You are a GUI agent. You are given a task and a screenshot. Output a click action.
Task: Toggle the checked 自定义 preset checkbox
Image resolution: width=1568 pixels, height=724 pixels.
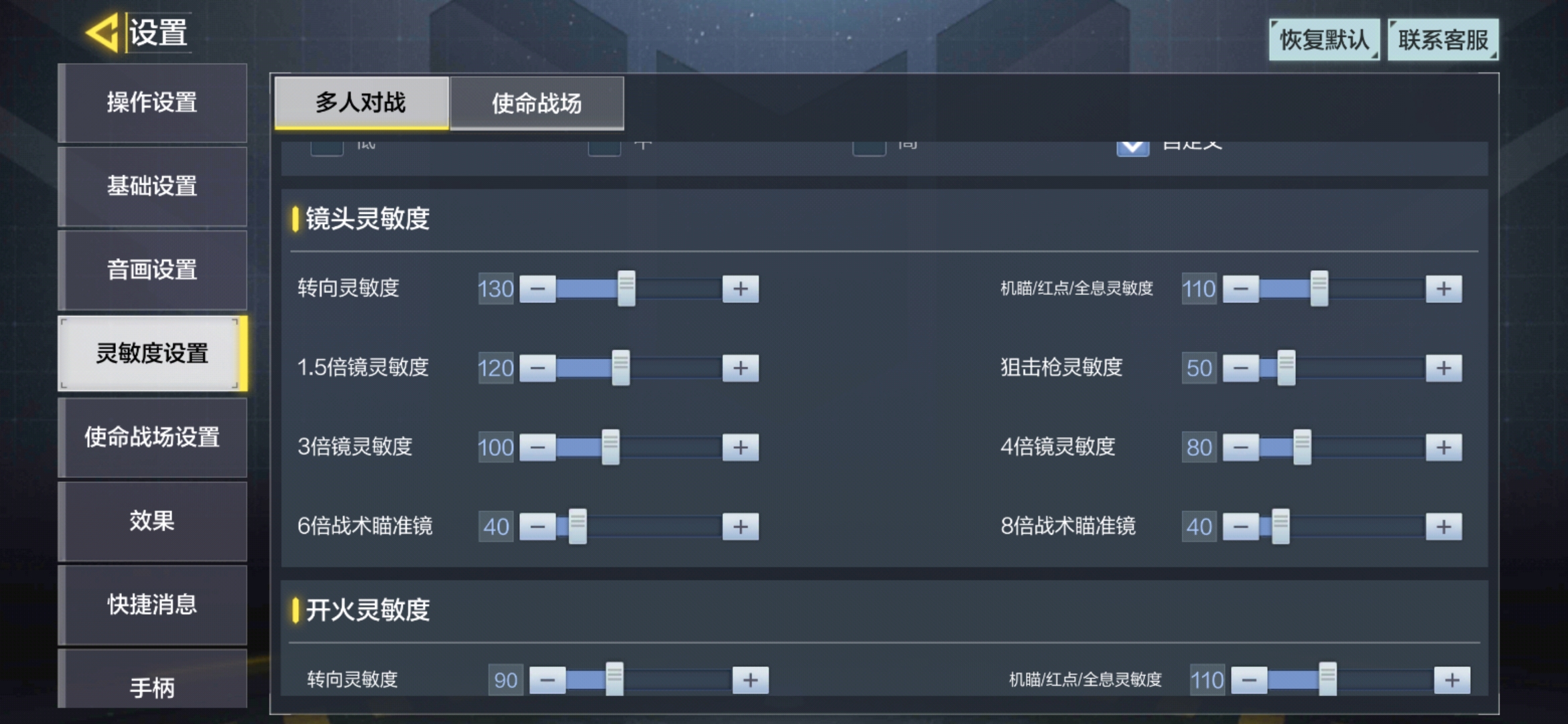coord(1132,147)
